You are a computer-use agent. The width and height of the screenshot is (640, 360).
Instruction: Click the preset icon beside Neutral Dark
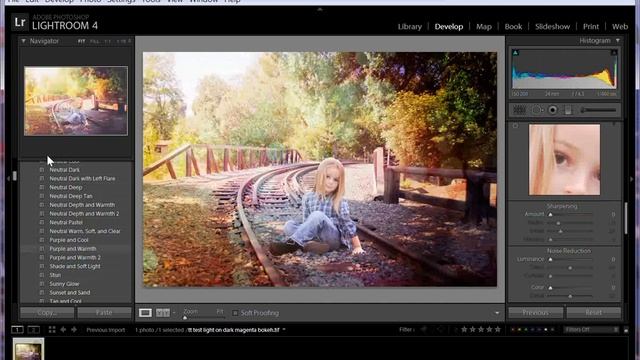tap(42, 170)
